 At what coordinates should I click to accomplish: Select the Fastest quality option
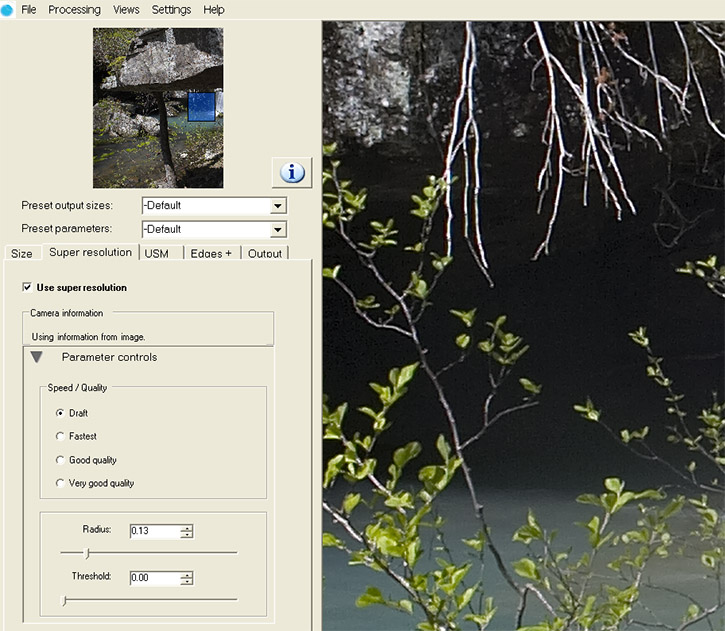coord(60,436)
